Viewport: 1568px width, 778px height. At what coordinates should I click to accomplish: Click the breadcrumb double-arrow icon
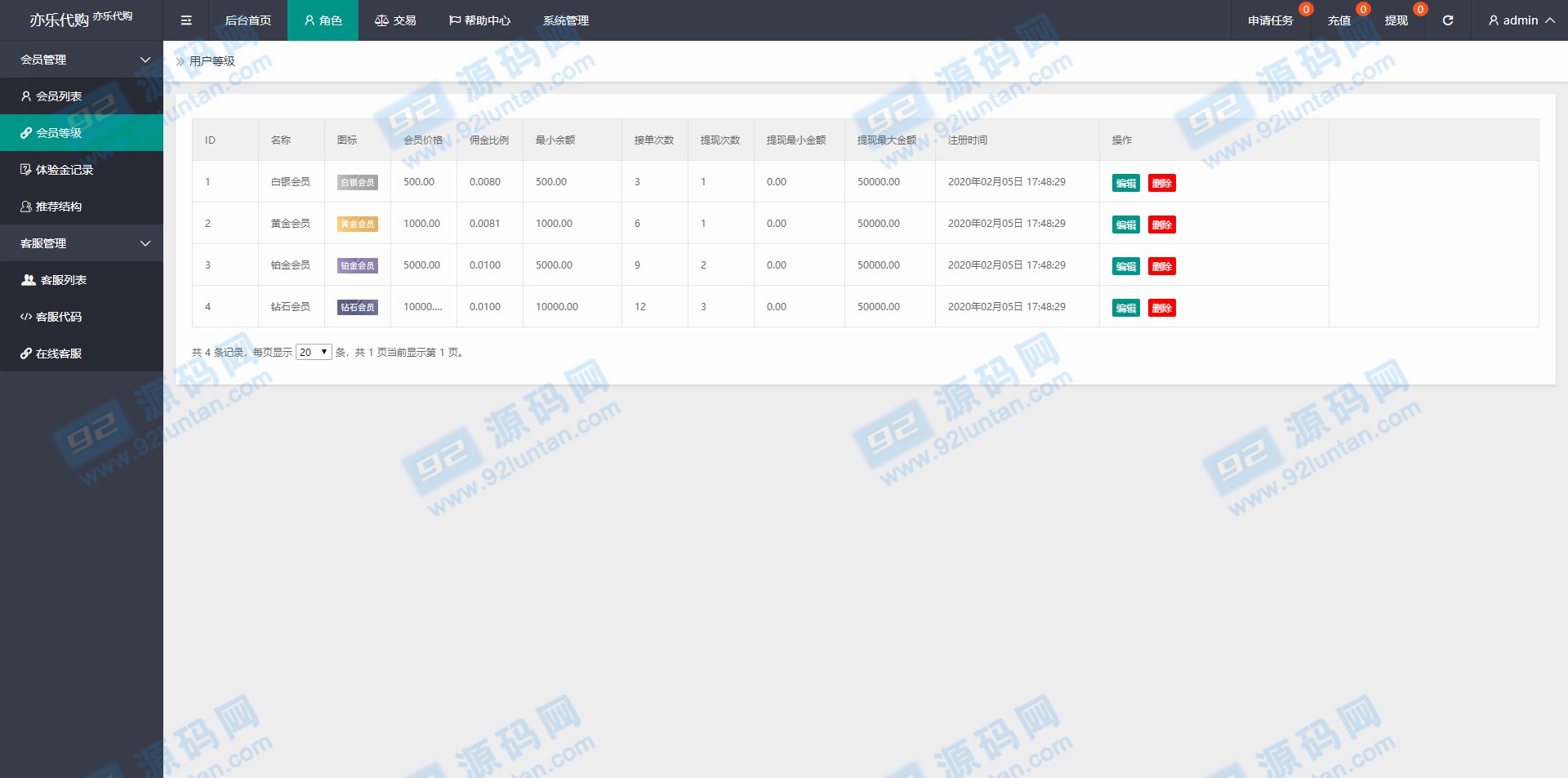pos(180,61)
